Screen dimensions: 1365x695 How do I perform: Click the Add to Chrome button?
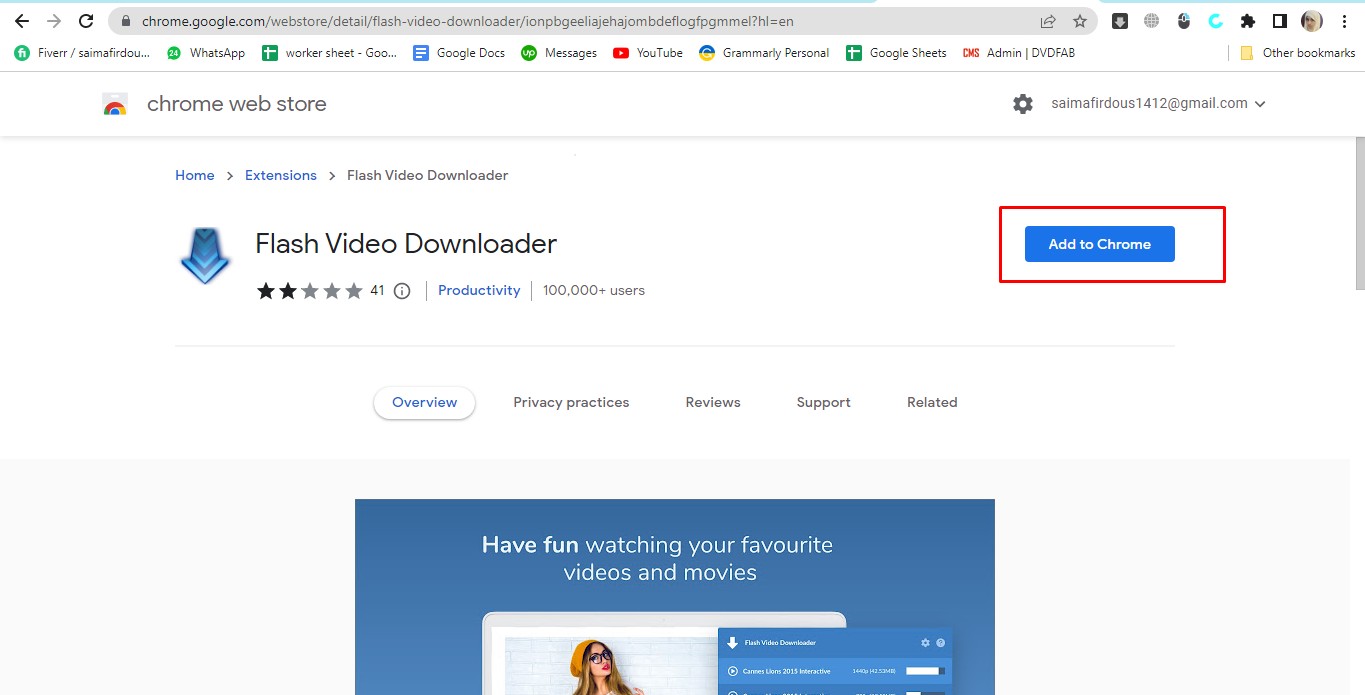coord(1099,244)
